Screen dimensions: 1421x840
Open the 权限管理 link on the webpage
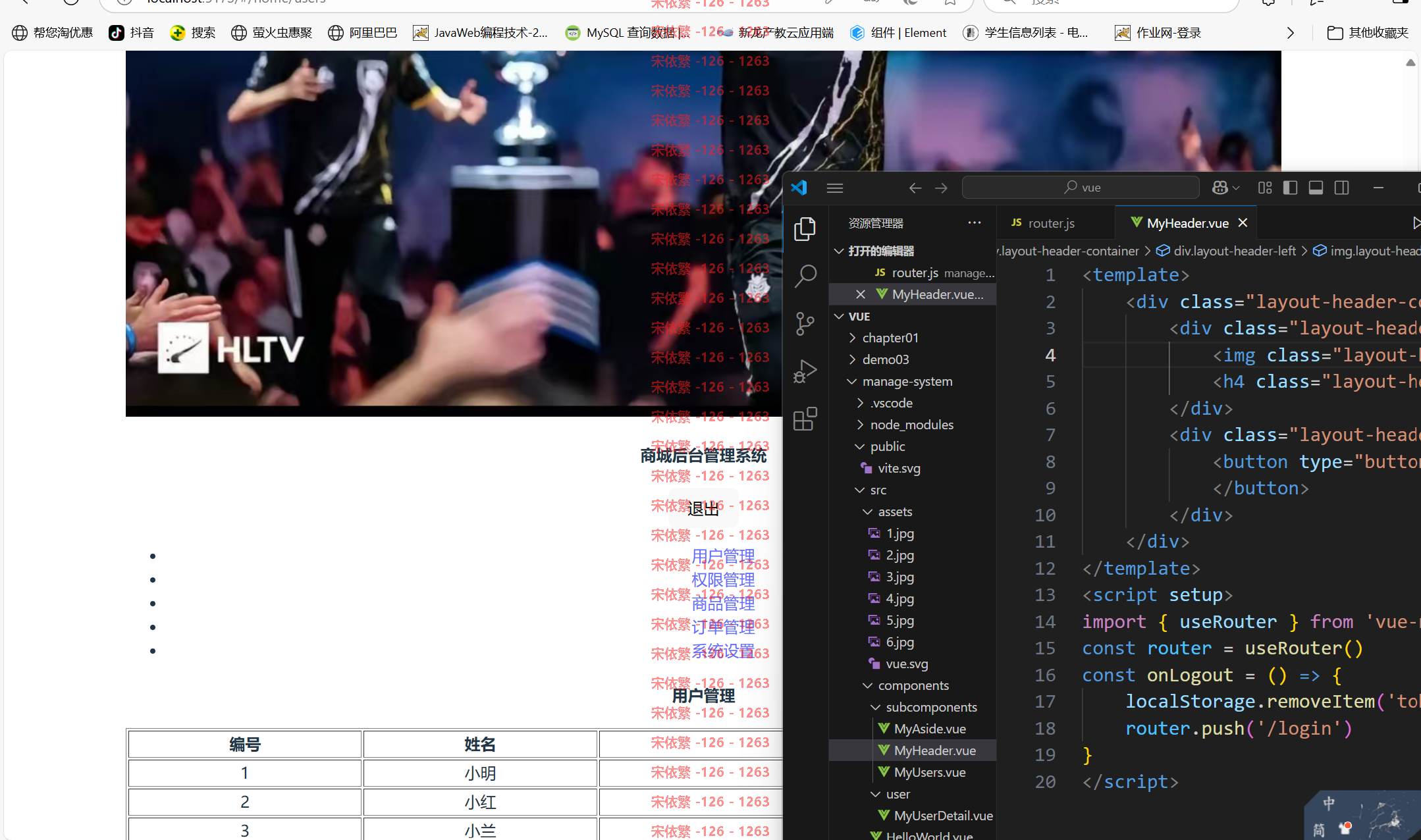point(723,580)
